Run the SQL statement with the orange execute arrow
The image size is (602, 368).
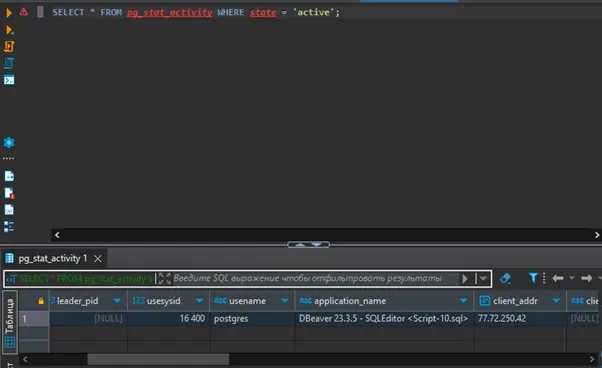[x=8, y=13]
